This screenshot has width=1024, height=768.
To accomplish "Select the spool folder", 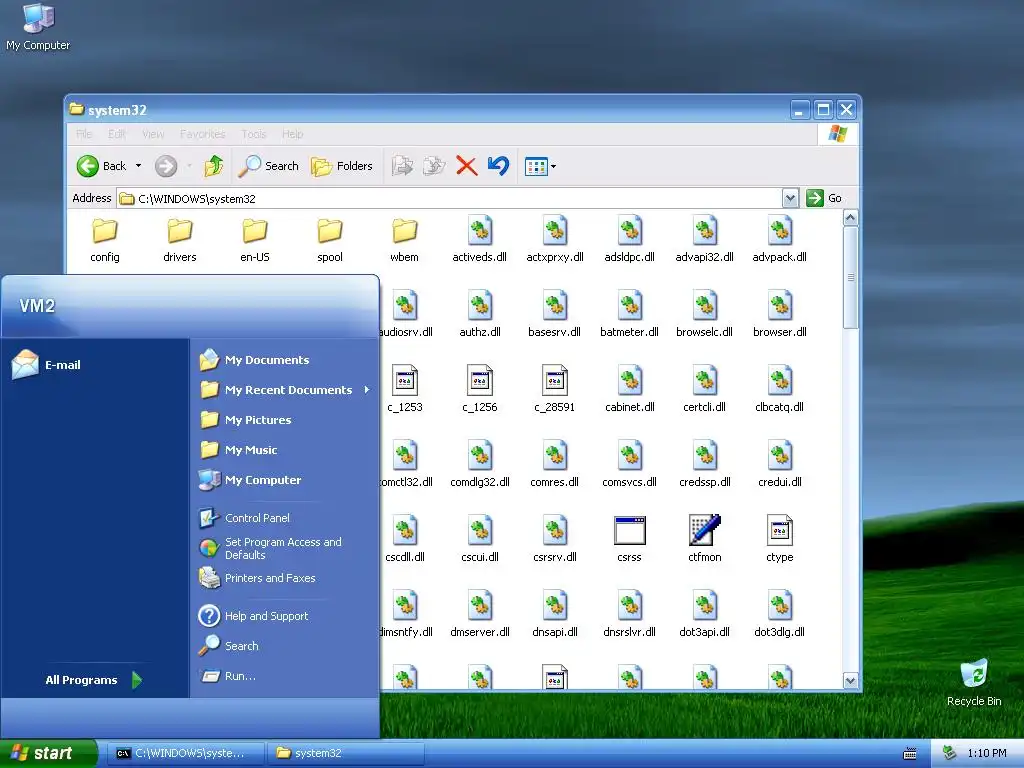I will [x=330, y=240].
